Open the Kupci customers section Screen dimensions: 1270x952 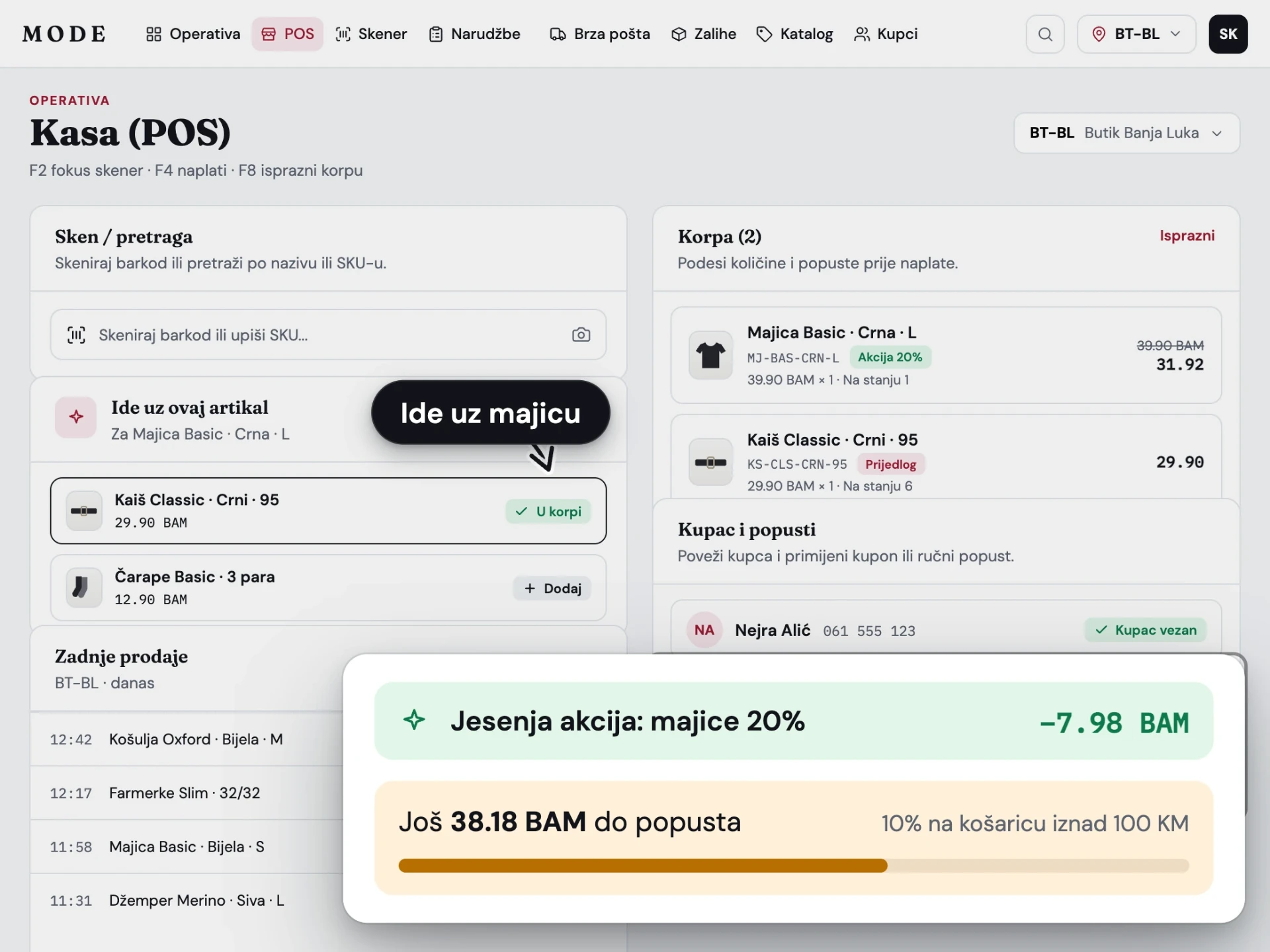click(886, 34)
